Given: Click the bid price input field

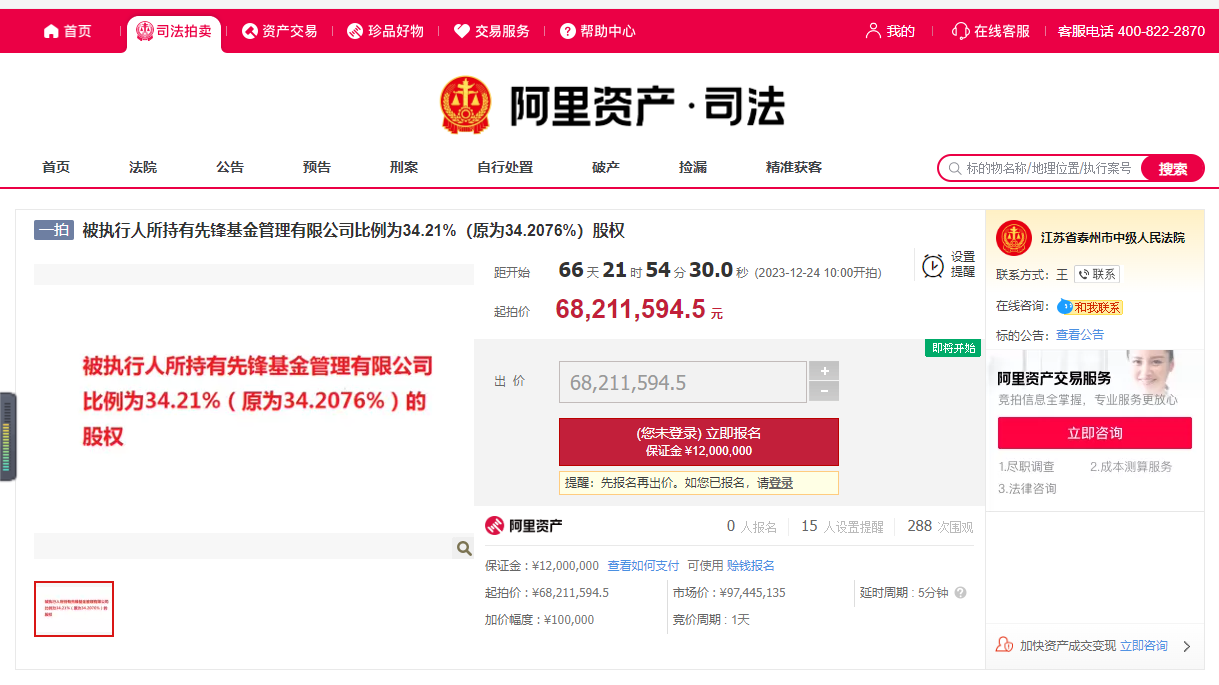Looking at the screenshot, I should [x=683, y=382].
